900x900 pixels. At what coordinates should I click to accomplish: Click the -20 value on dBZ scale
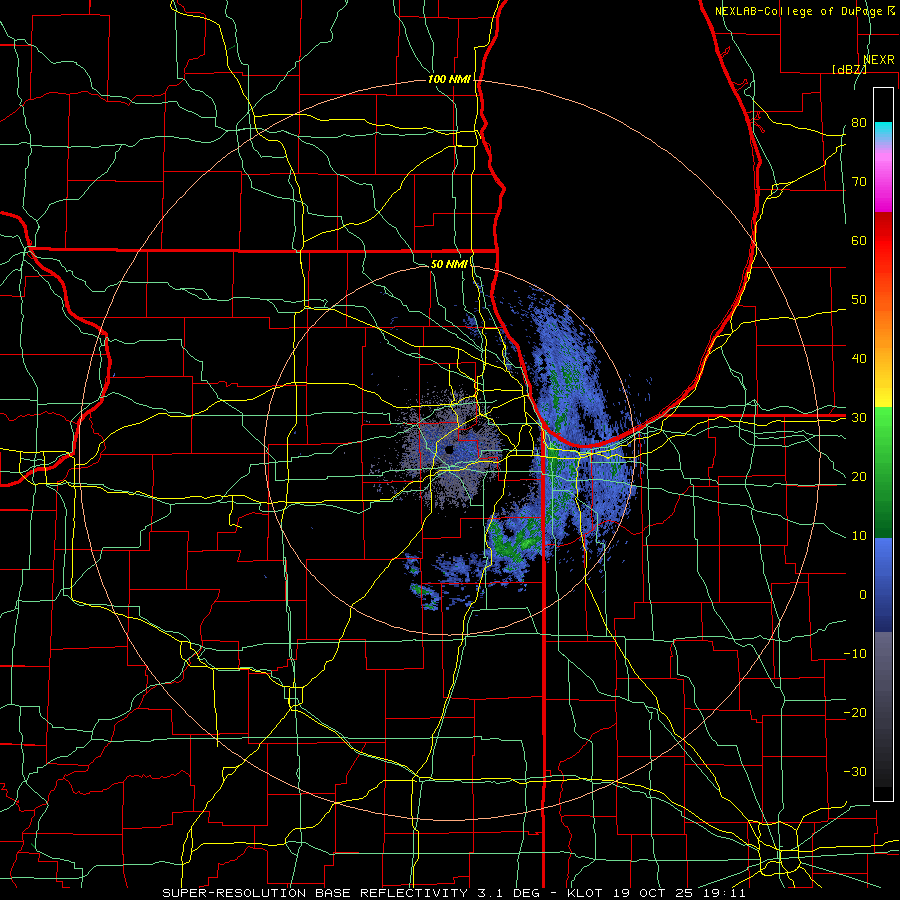[855, 713]
